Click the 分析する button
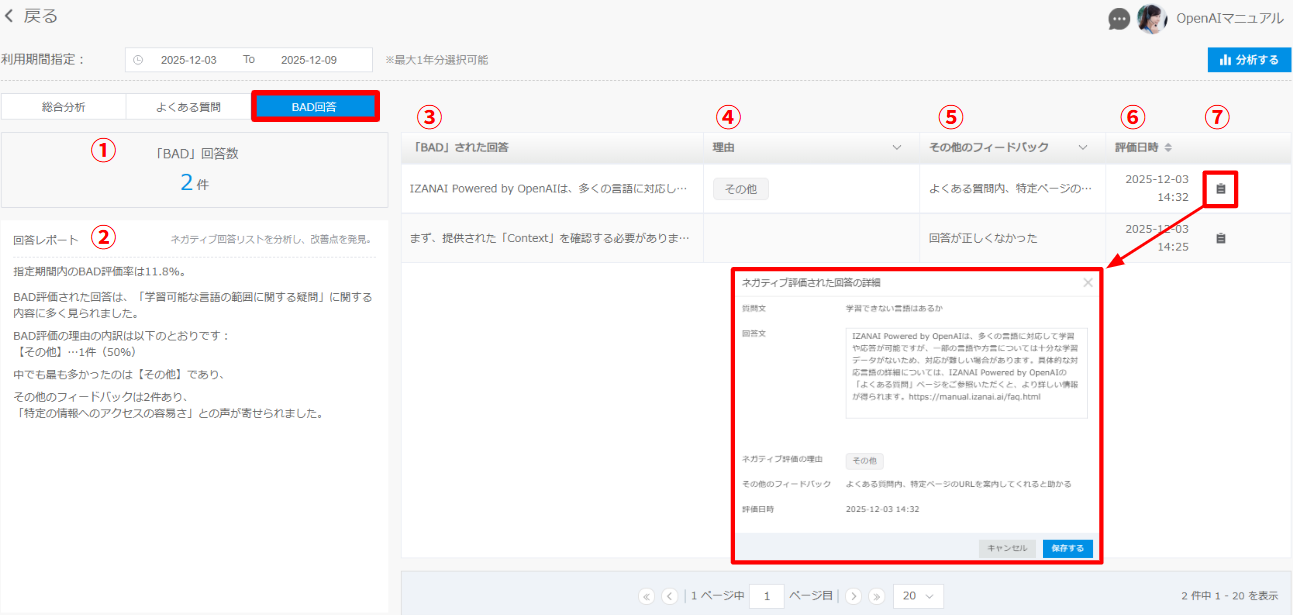This screenshot has width=1293, height=615. 1249,60
